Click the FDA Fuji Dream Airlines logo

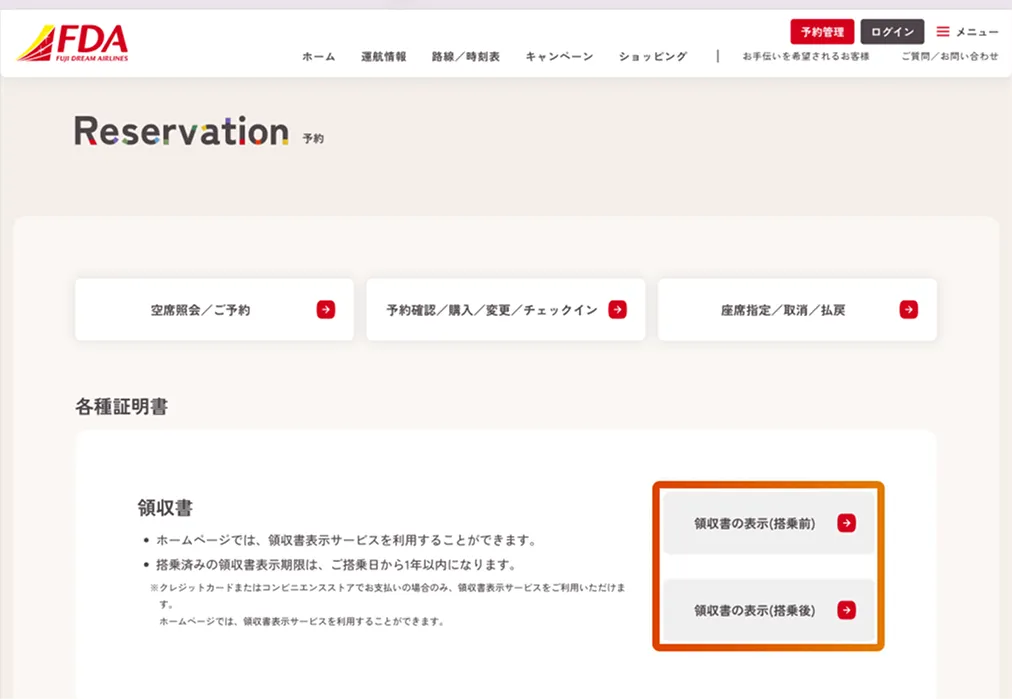pyautogui.click(x=73, y=43)
